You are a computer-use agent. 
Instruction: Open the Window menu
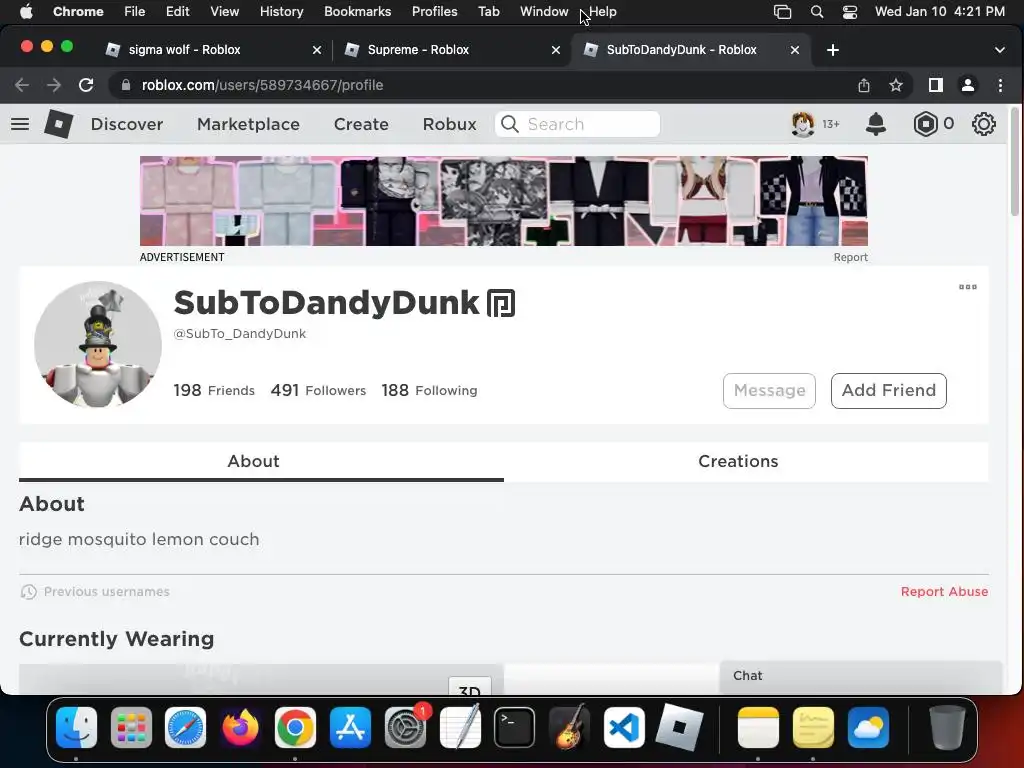[x=544, y=12]
